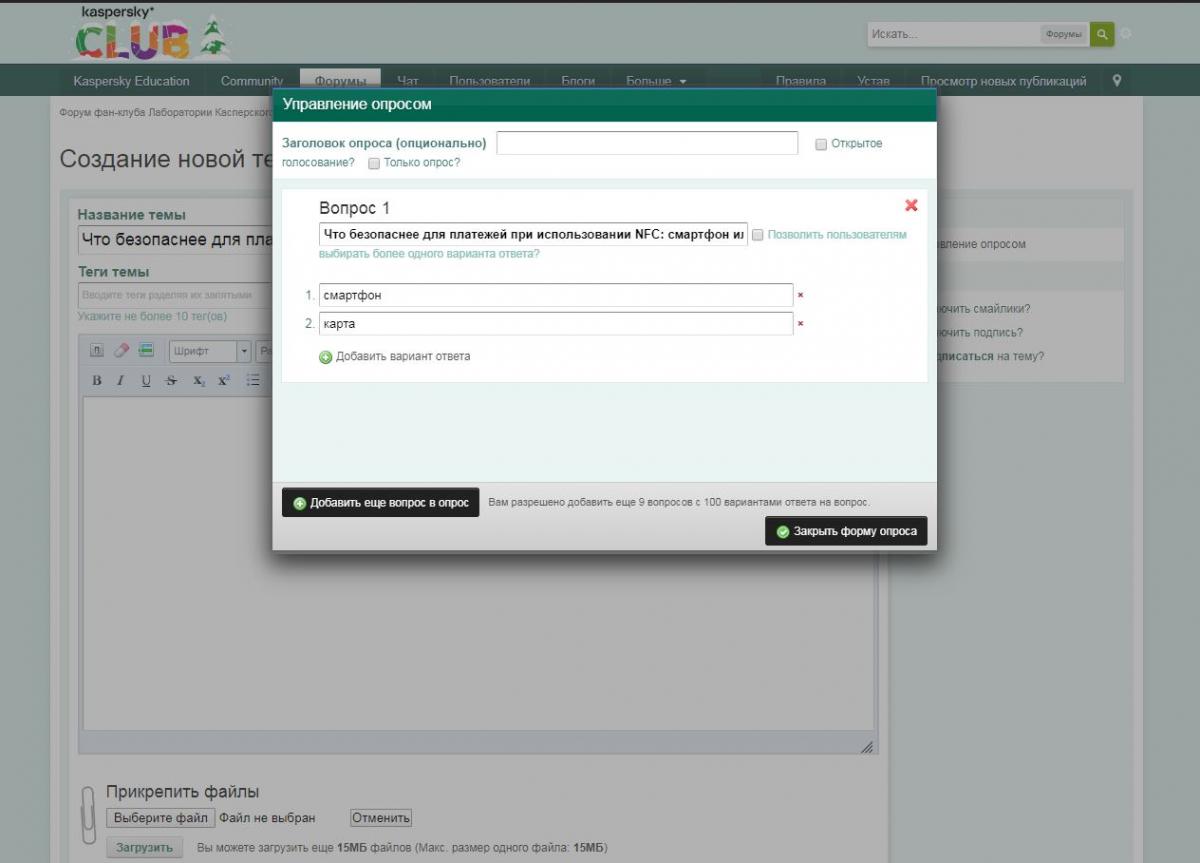
Task: Enable the 'Открытое голосование' checkbox
Action: pyautogui.click(x=821, y=144)
